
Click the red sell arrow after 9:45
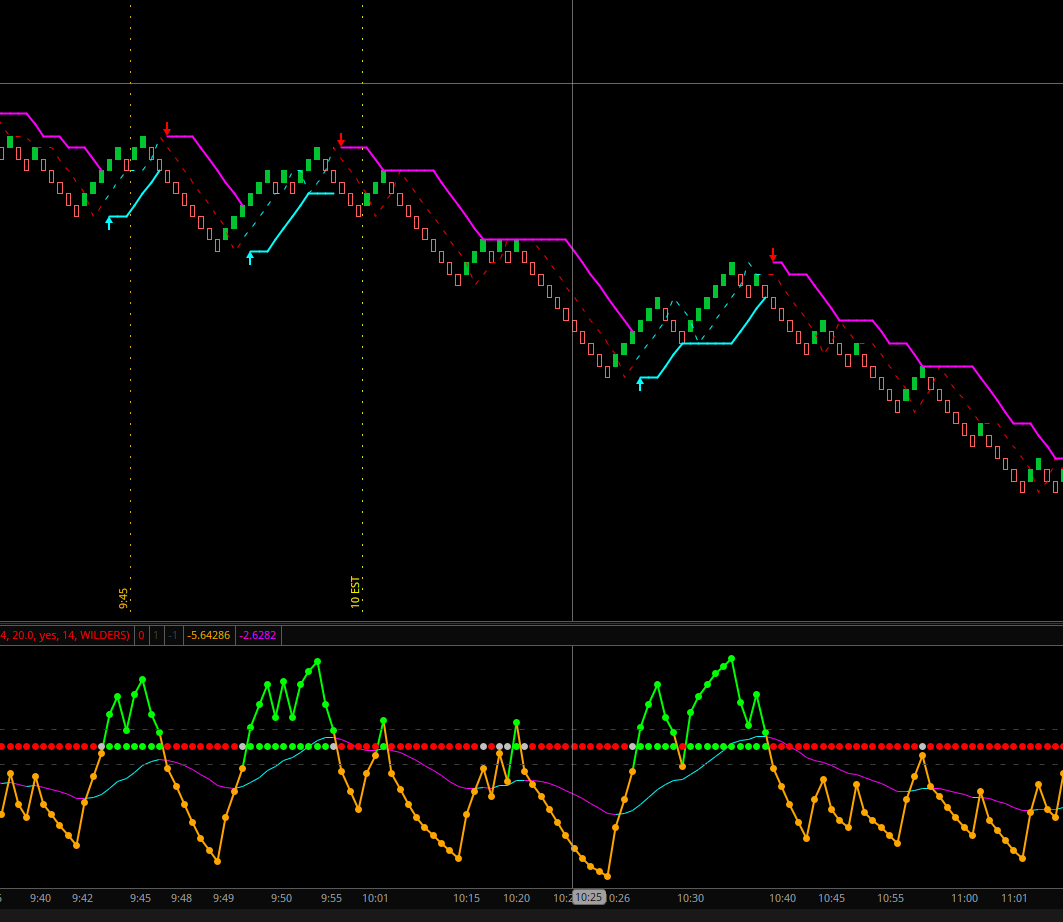point(167,129)
